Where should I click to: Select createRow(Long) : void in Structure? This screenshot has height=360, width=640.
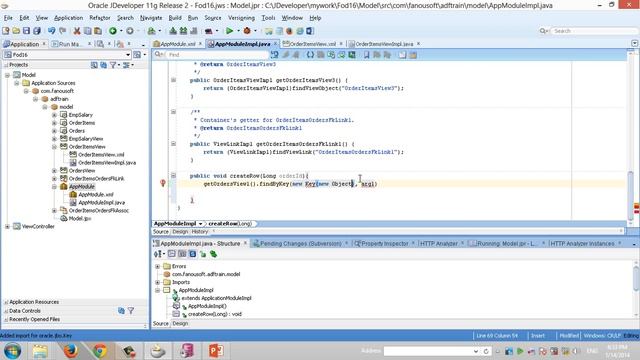tap(214, 314)
